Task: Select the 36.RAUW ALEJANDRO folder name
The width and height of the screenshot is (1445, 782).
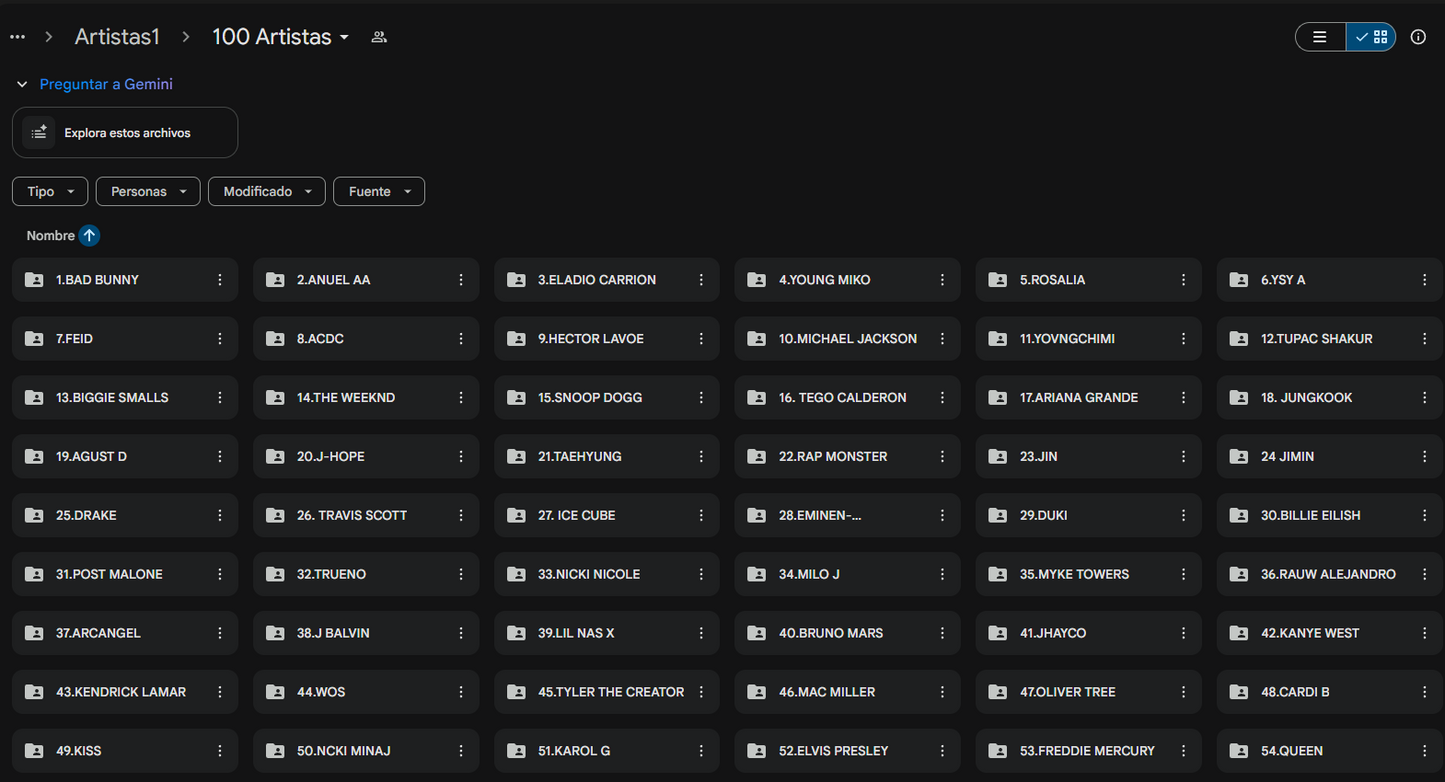Action: (1329, 575)
